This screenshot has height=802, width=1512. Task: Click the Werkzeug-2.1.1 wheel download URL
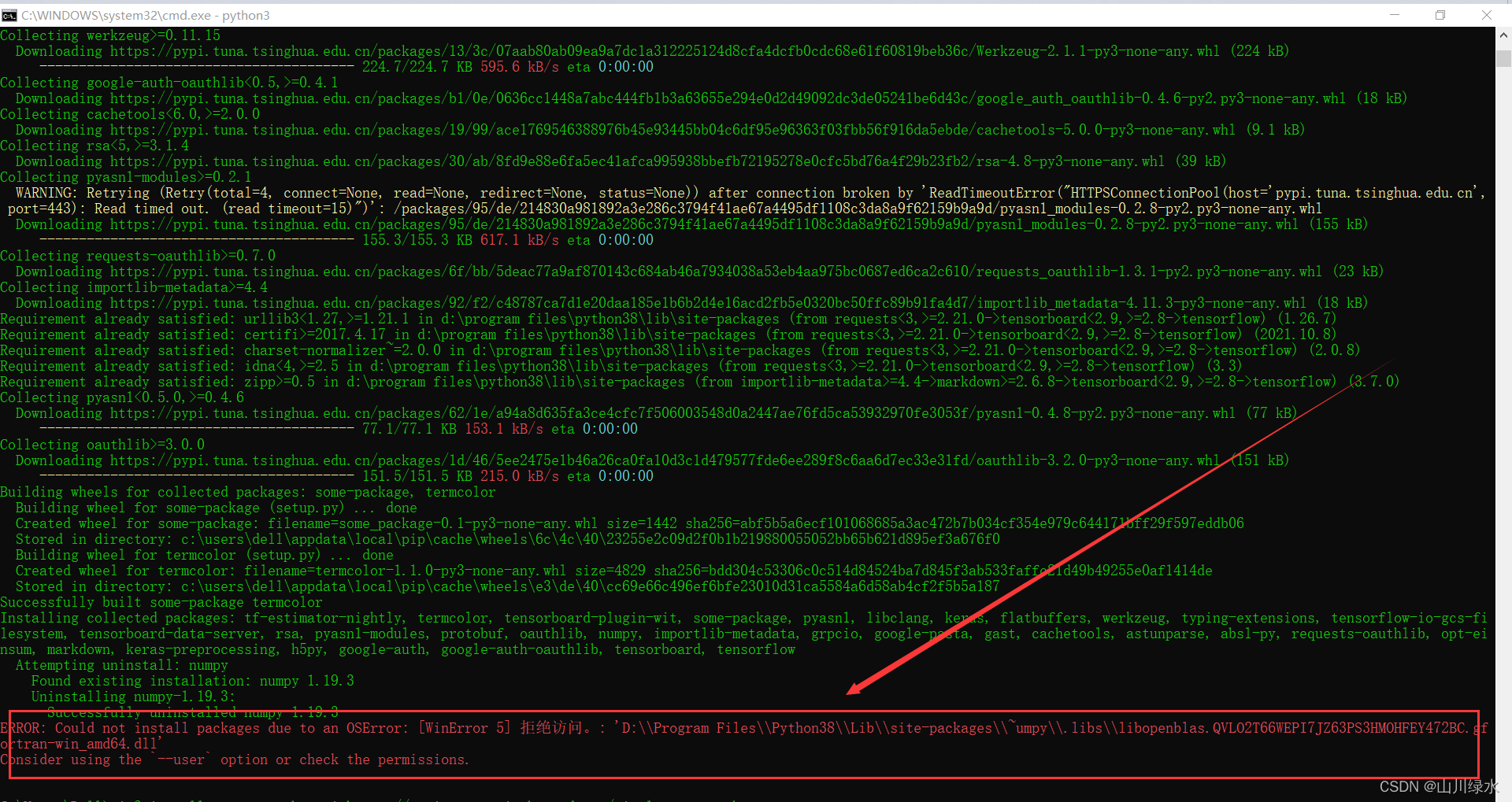pyautogui.click(x=665, y=51)
